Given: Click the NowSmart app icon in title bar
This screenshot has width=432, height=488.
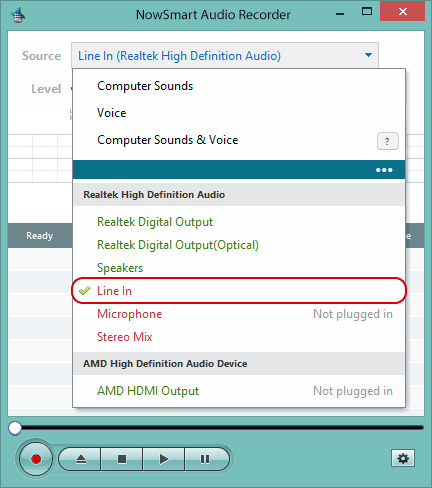Looking at the screenshot, I should pos(18,15).
